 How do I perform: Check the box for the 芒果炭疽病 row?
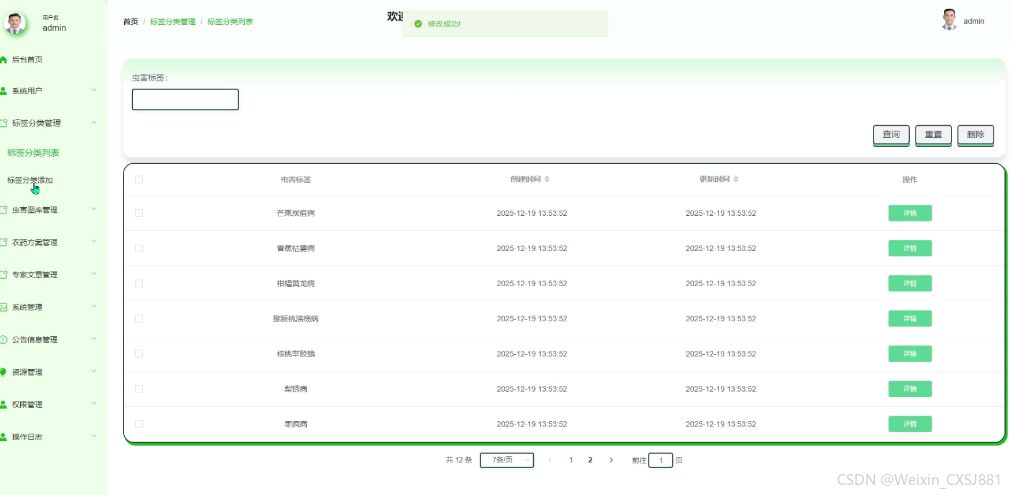tap(139, 213)
